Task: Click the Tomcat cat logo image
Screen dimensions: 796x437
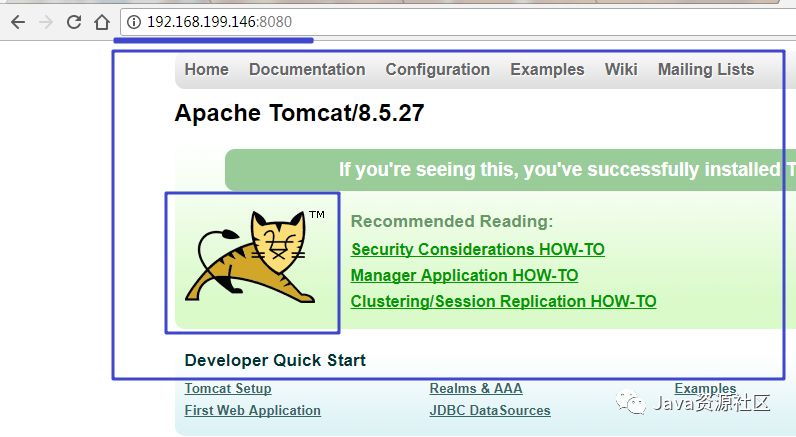Action: tap(255, 257)
